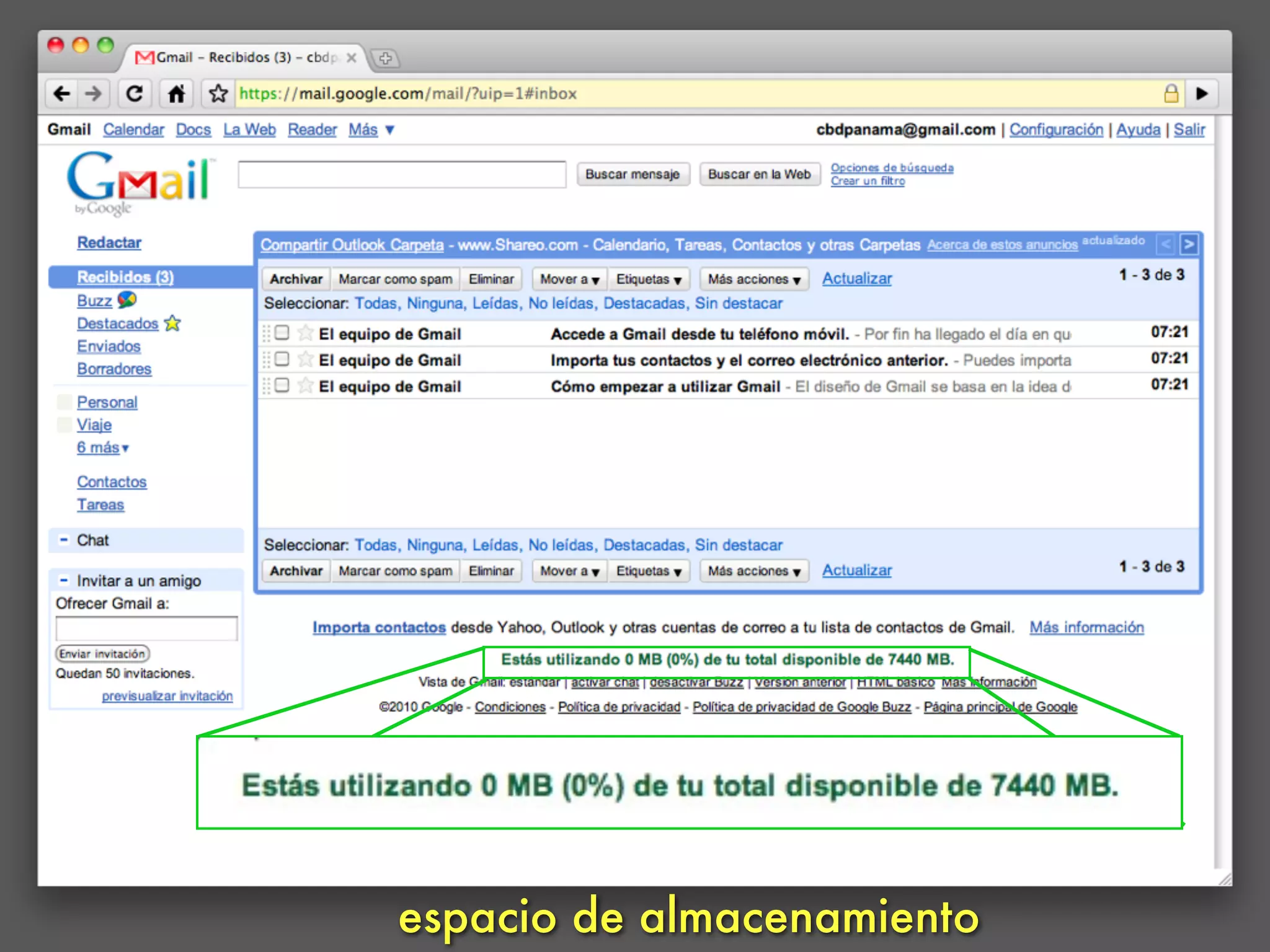Open the Tareas link
The width and height of the screenshot is (1270, 952).
coord(100,505)
